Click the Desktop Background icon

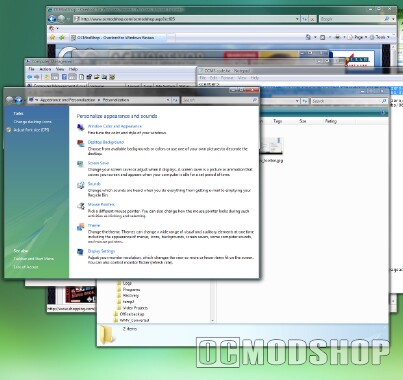point(81,144)
